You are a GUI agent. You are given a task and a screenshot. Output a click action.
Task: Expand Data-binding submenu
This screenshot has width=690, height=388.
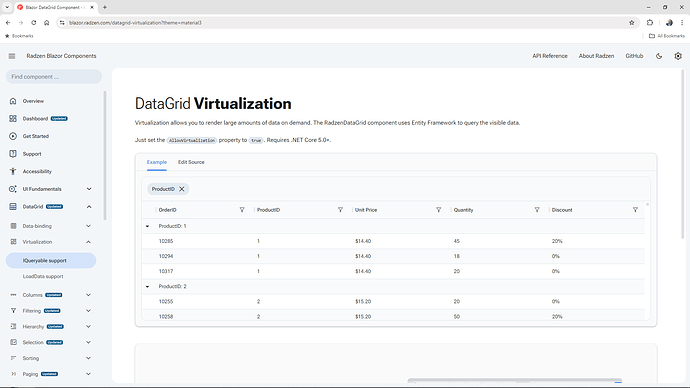pos(88,226)
